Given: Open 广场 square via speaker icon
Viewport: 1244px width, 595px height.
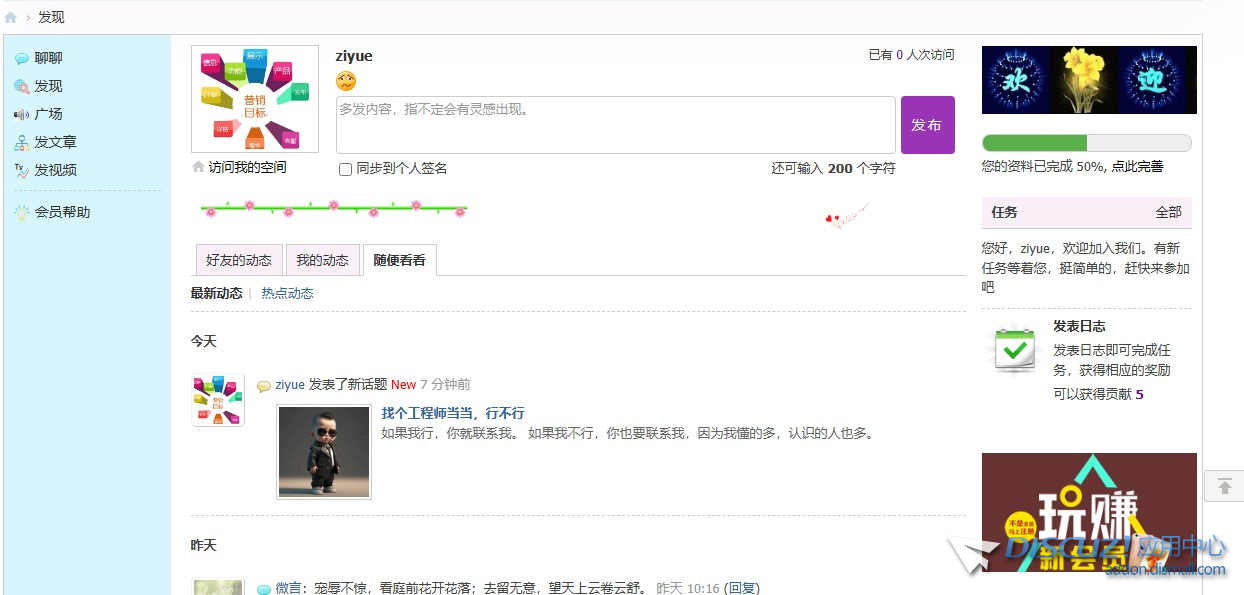Looking at the screenshot, I should [x=21, y=115].
